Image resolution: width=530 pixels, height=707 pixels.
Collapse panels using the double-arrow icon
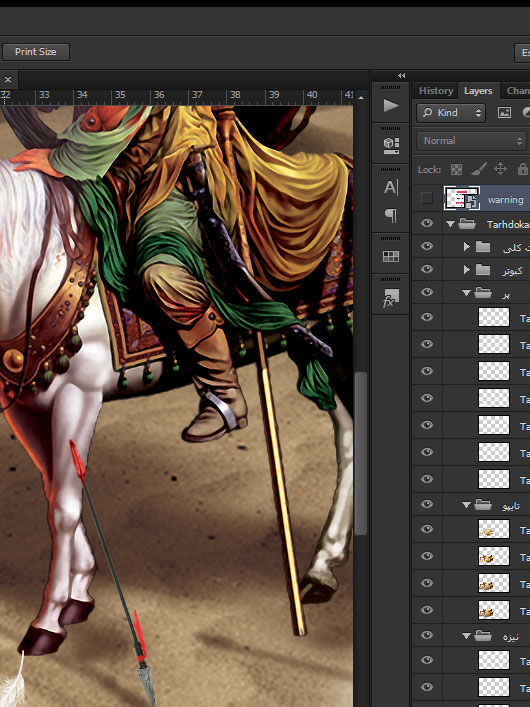click(x=401, y=75)
